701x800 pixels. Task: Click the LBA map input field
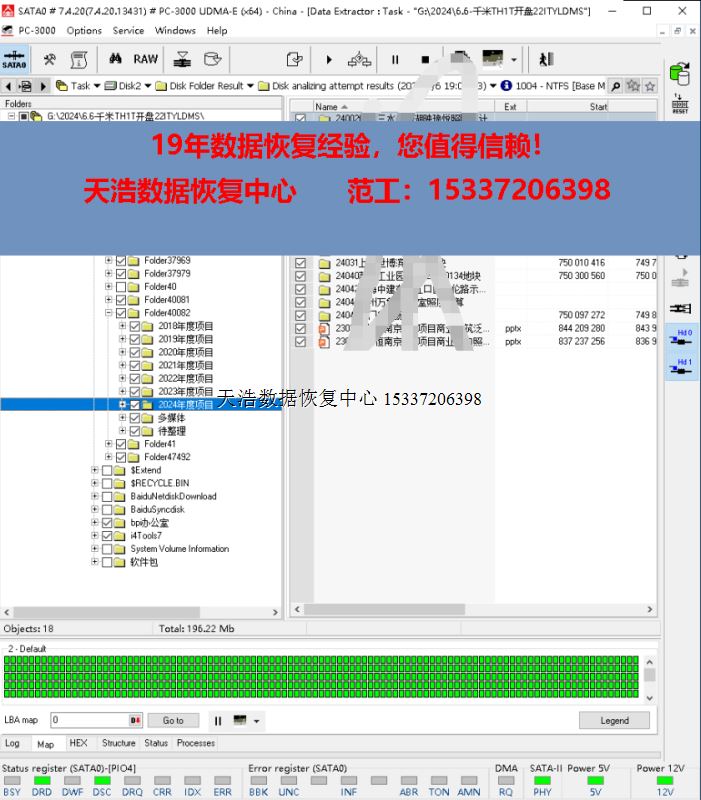88,720
